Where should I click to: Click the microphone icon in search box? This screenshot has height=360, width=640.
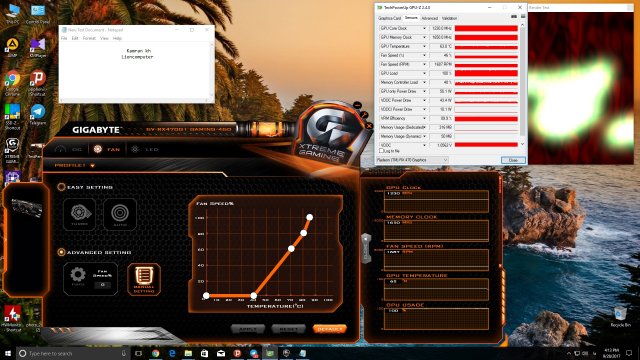(x=124, y=353)
